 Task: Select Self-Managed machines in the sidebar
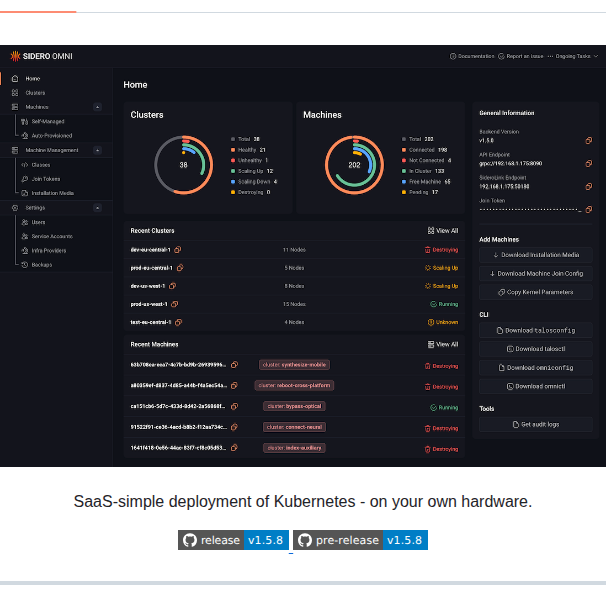point(48,121)
